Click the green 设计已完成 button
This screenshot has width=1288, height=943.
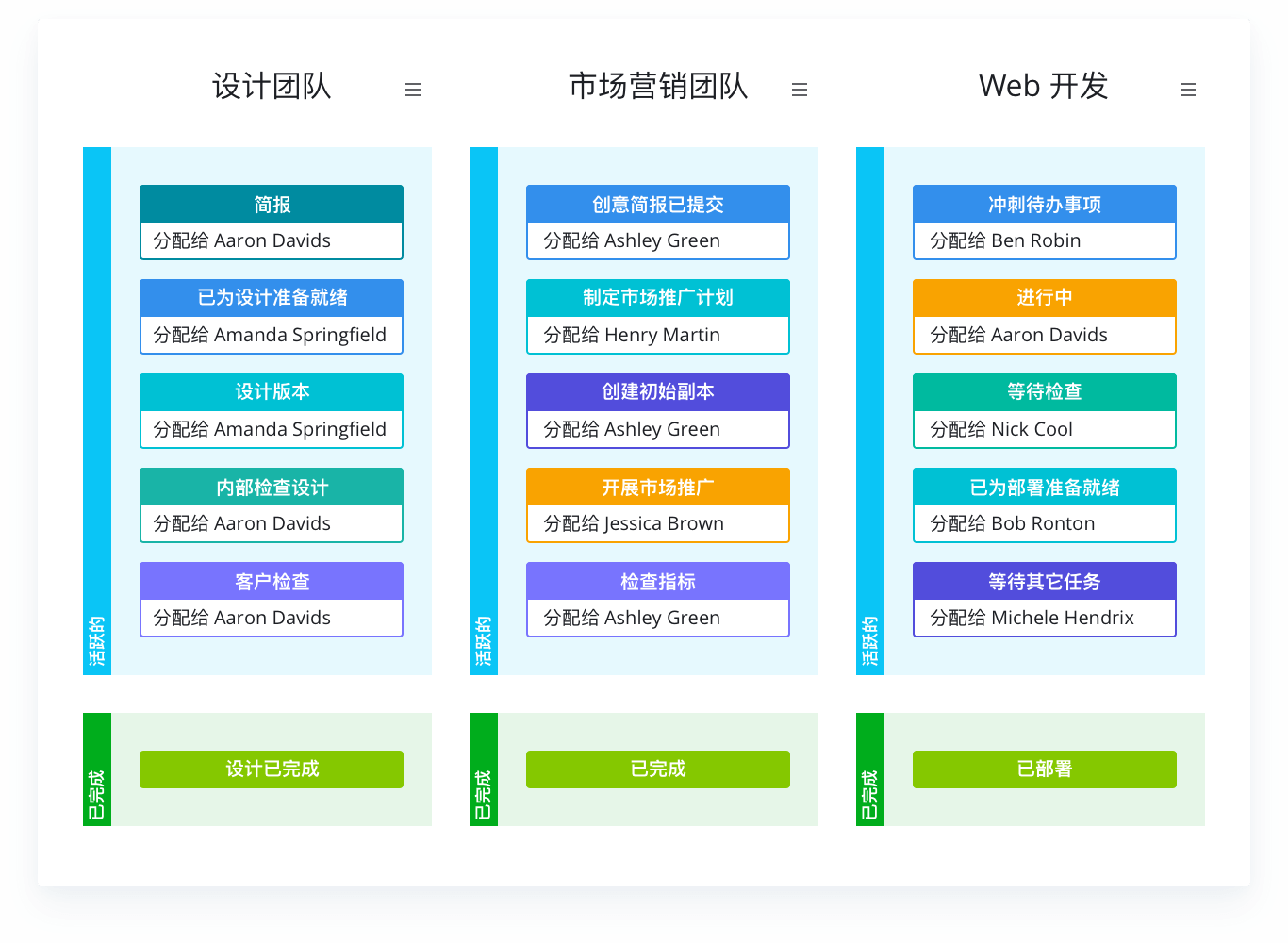tap(272, 769)
